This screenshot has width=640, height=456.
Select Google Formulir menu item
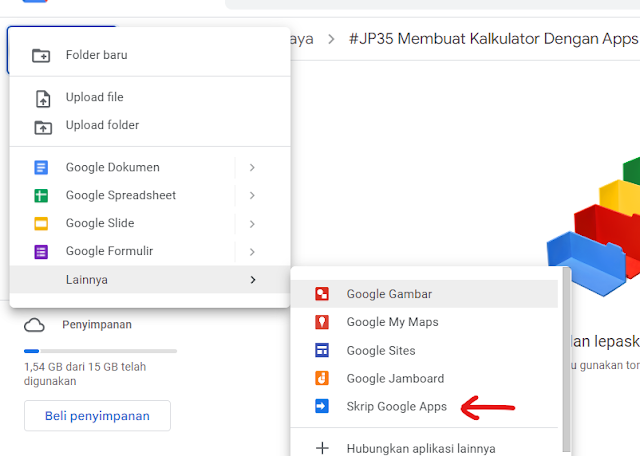150,252
